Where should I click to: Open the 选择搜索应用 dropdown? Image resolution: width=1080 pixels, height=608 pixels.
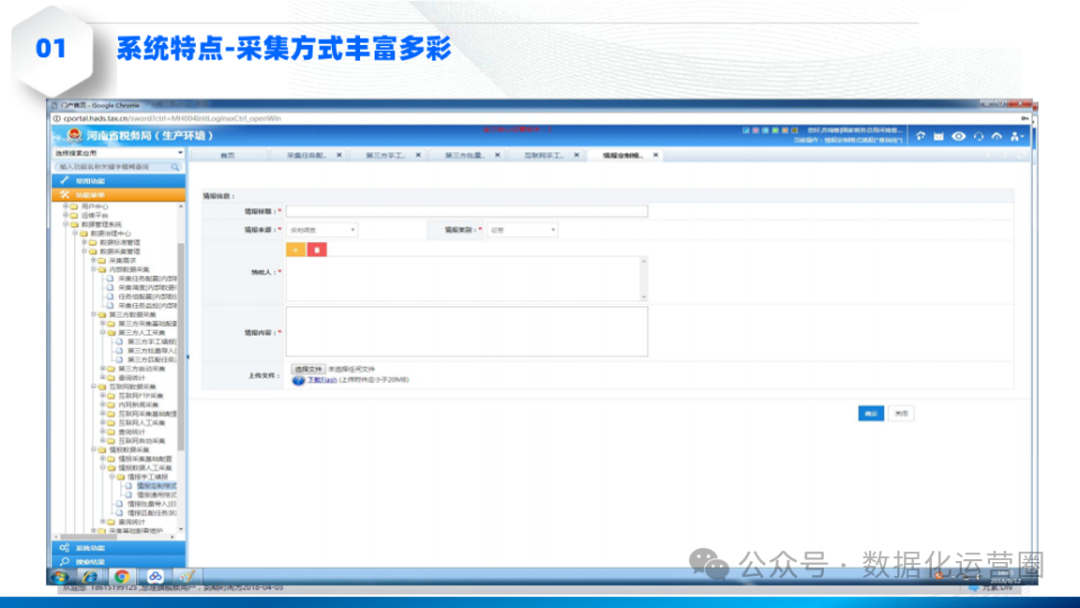[118, 153]
